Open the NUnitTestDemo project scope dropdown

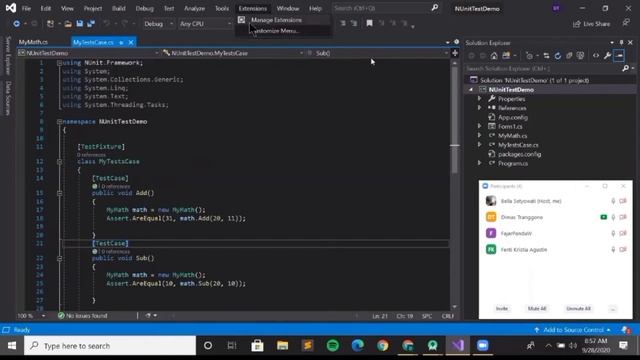(x=88, y=53)
